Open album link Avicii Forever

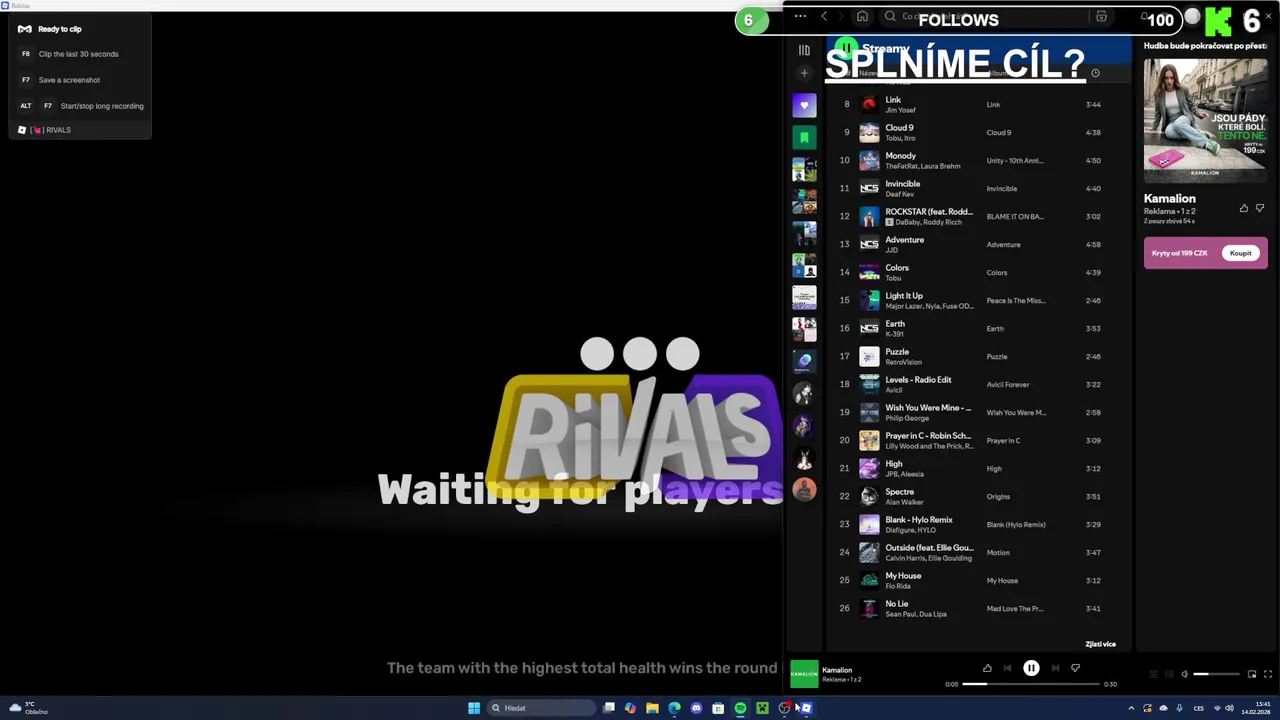[x=1008, y=384]
